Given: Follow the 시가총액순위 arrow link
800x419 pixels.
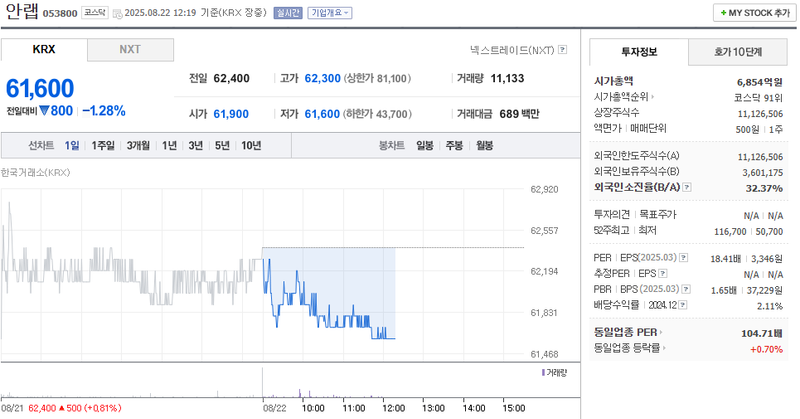Looking at the screenshot, I should (653, 96).
